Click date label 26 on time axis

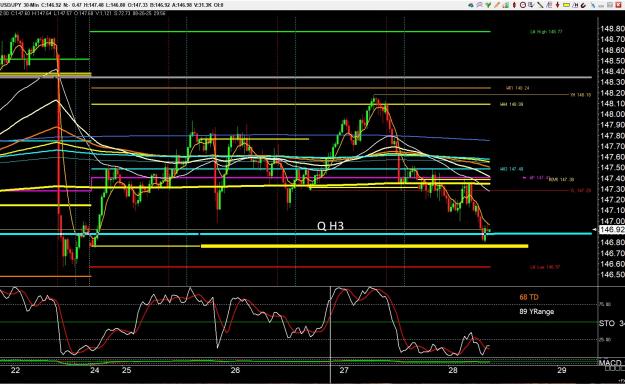[x=235, y=370]
